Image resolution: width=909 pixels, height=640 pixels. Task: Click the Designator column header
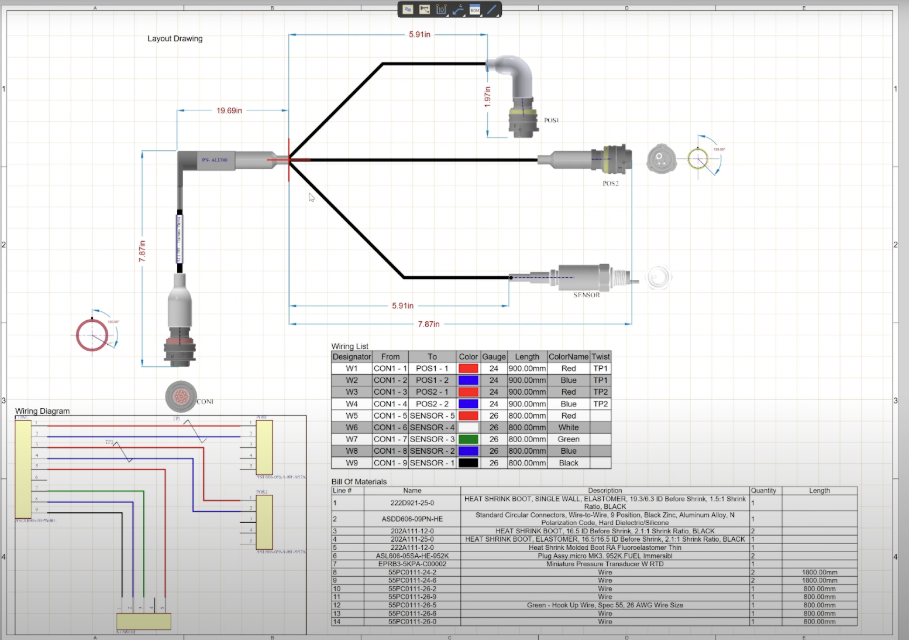pyautogui.click(x=351, y=357)
